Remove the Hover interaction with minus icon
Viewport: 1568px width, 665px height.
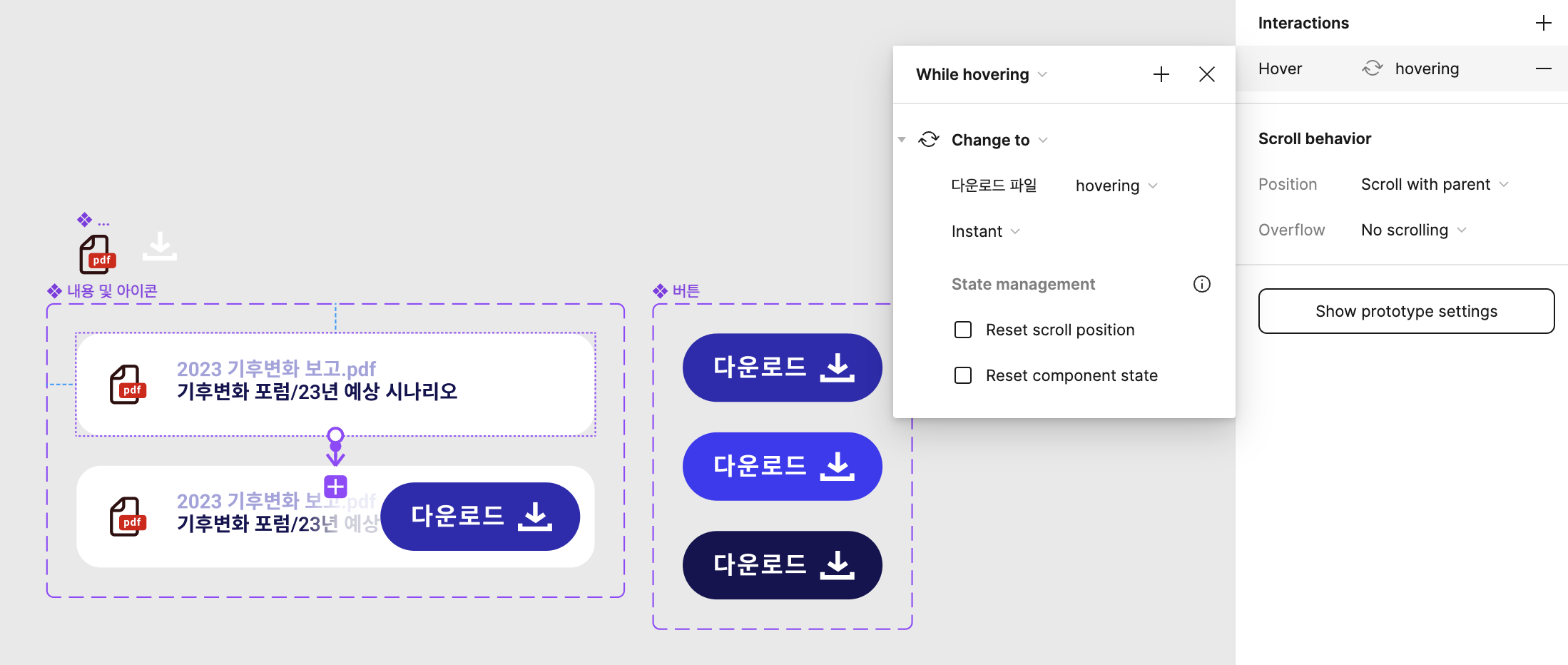click(1543, 68)
